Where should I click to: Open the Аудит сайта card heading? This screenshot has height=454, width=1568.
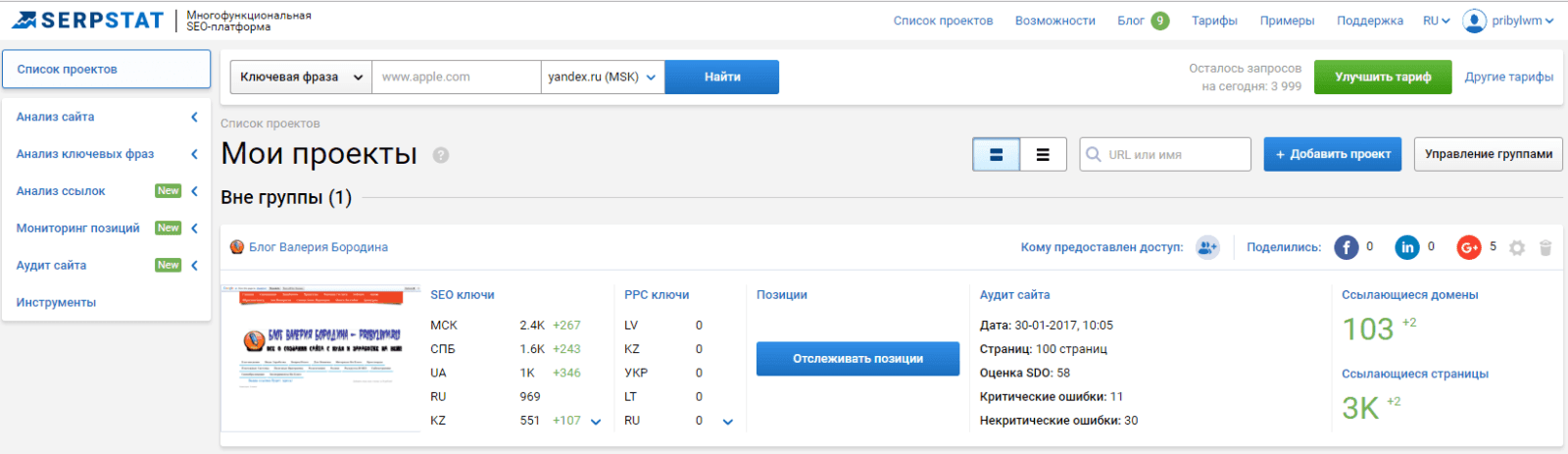tap(1014, 295)
